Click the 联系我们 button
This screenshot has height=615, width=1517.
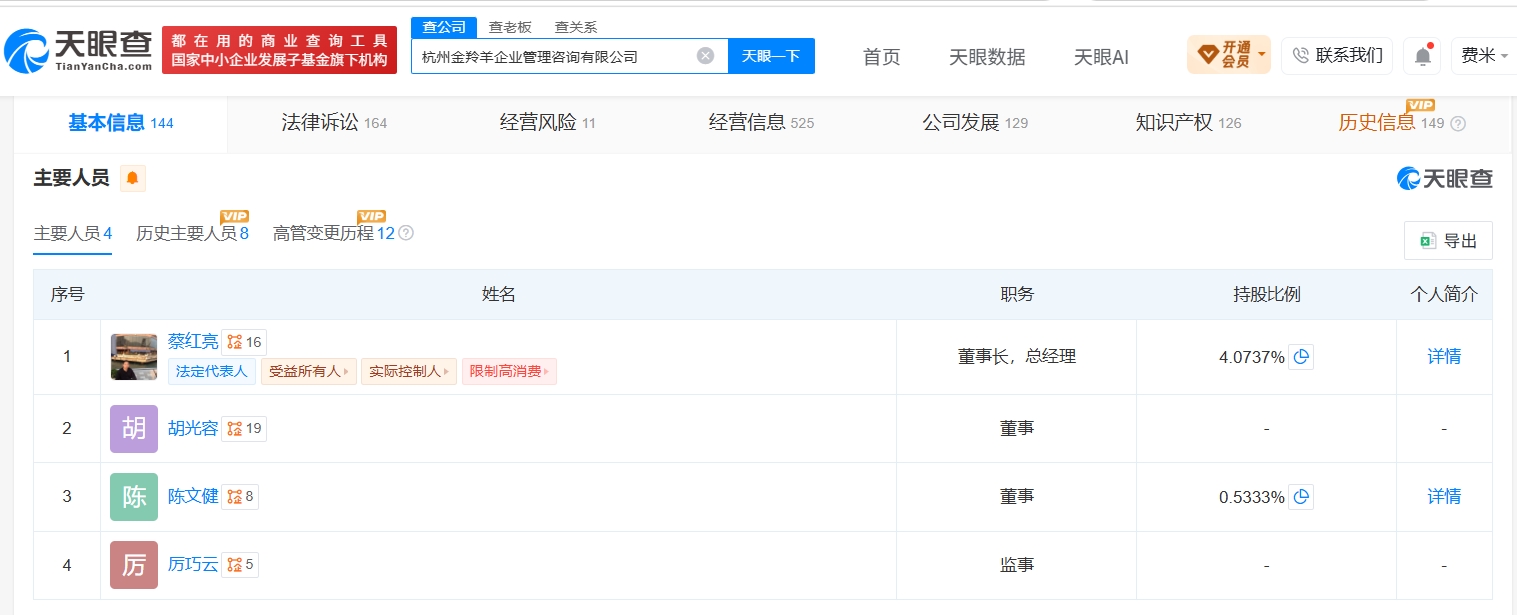(1337, 56)
